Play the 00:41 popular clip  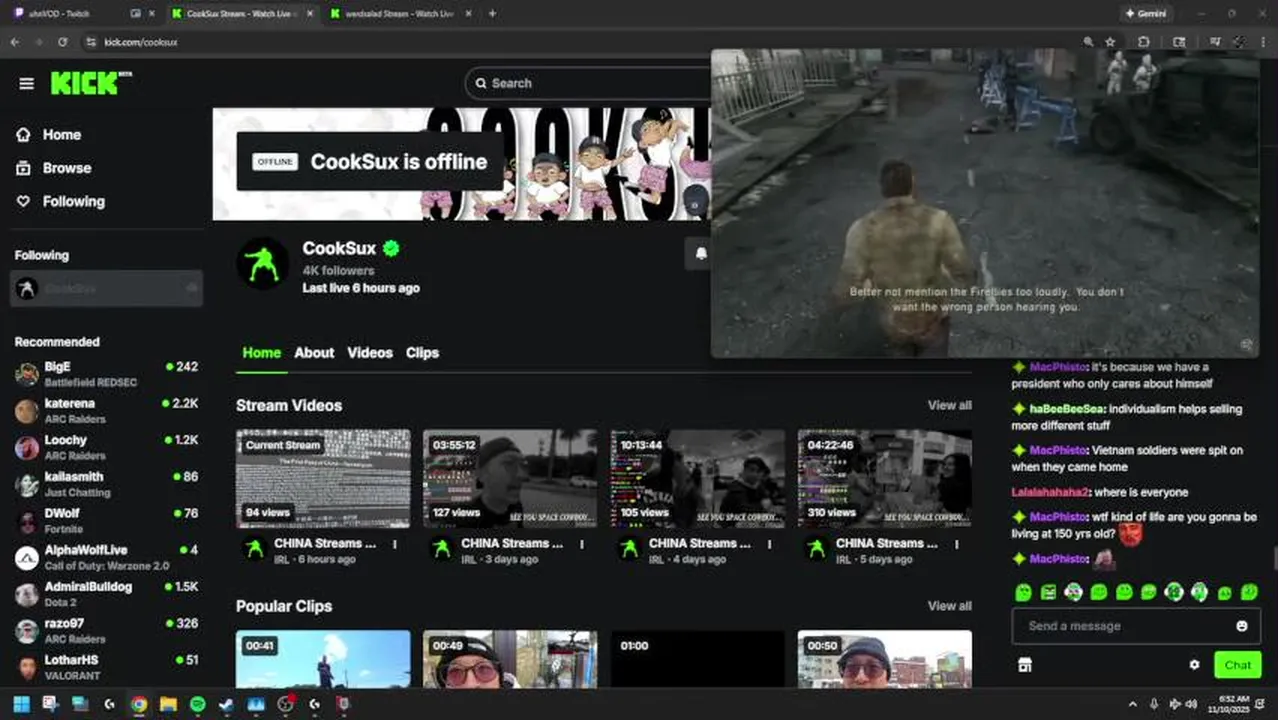click(323, 658)
